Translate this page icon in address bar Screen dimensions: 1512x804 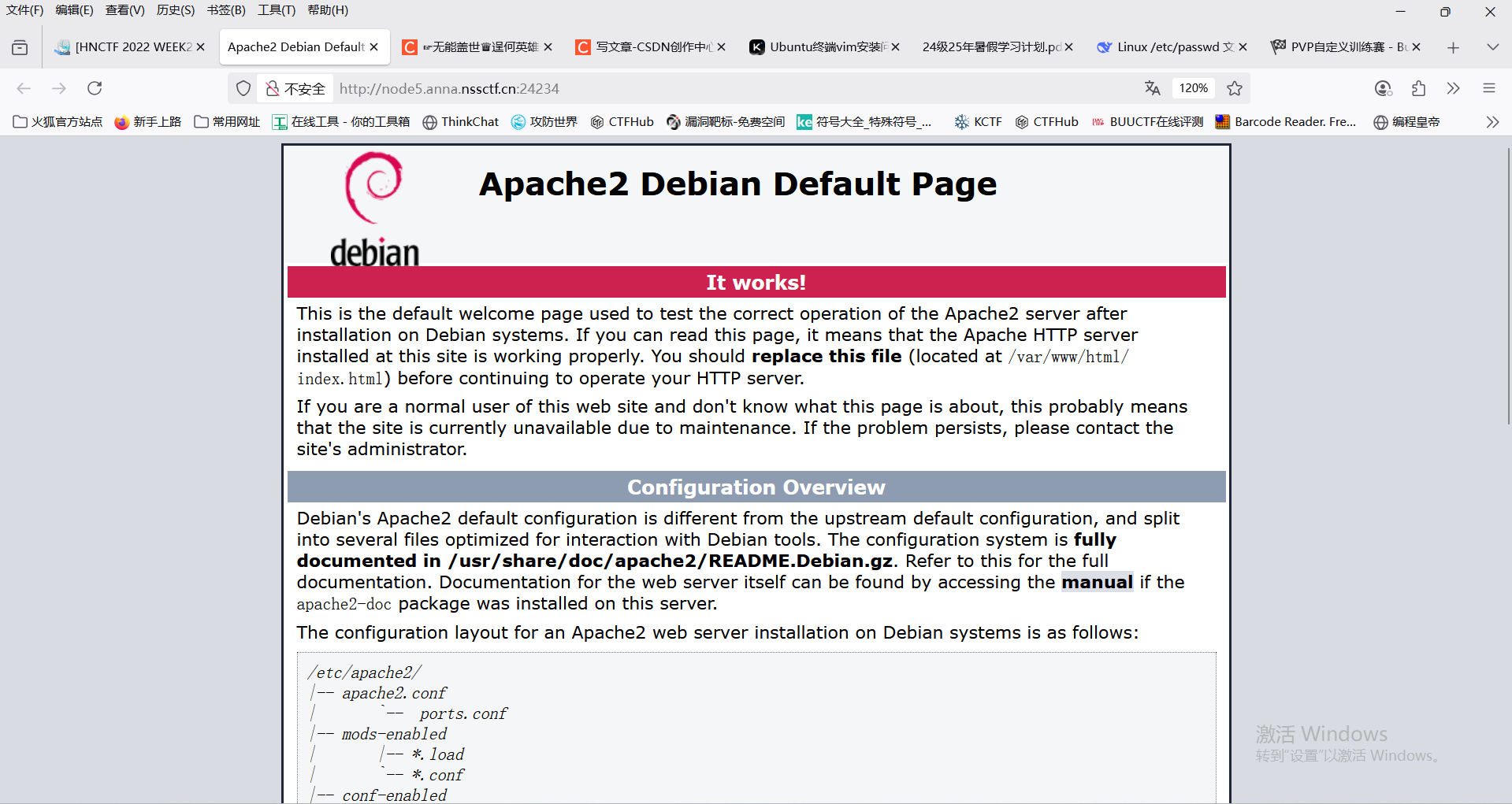coord(1152,88)
